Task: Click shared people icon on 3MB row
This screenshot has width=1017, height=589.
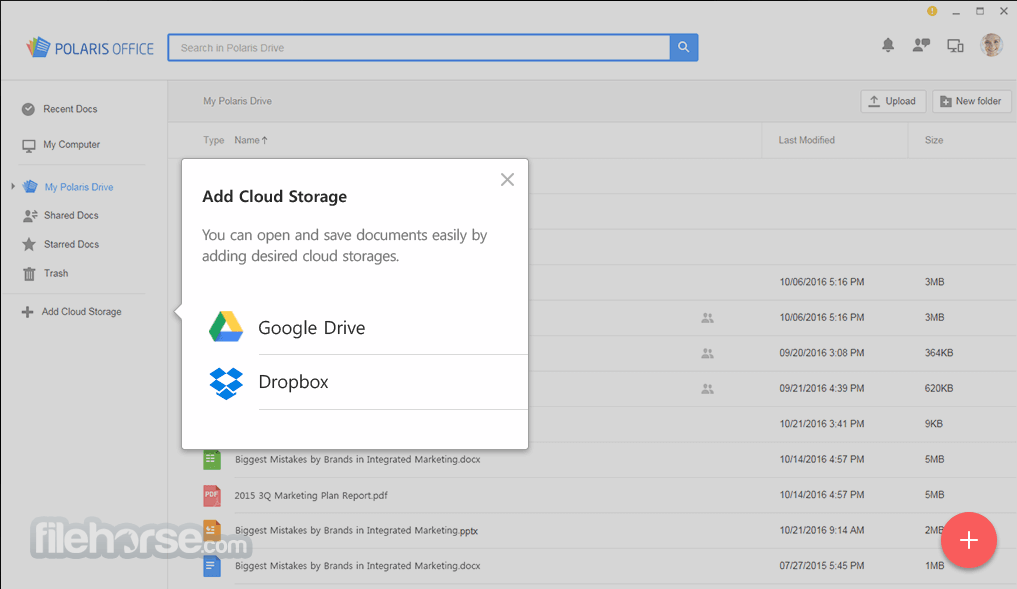Action: tap(707, 318)
